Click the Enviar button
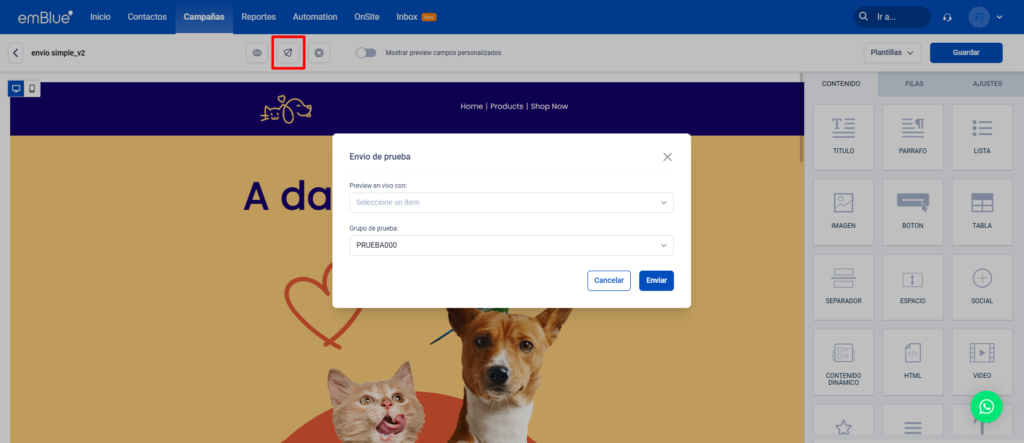 (x=656, y=280)
